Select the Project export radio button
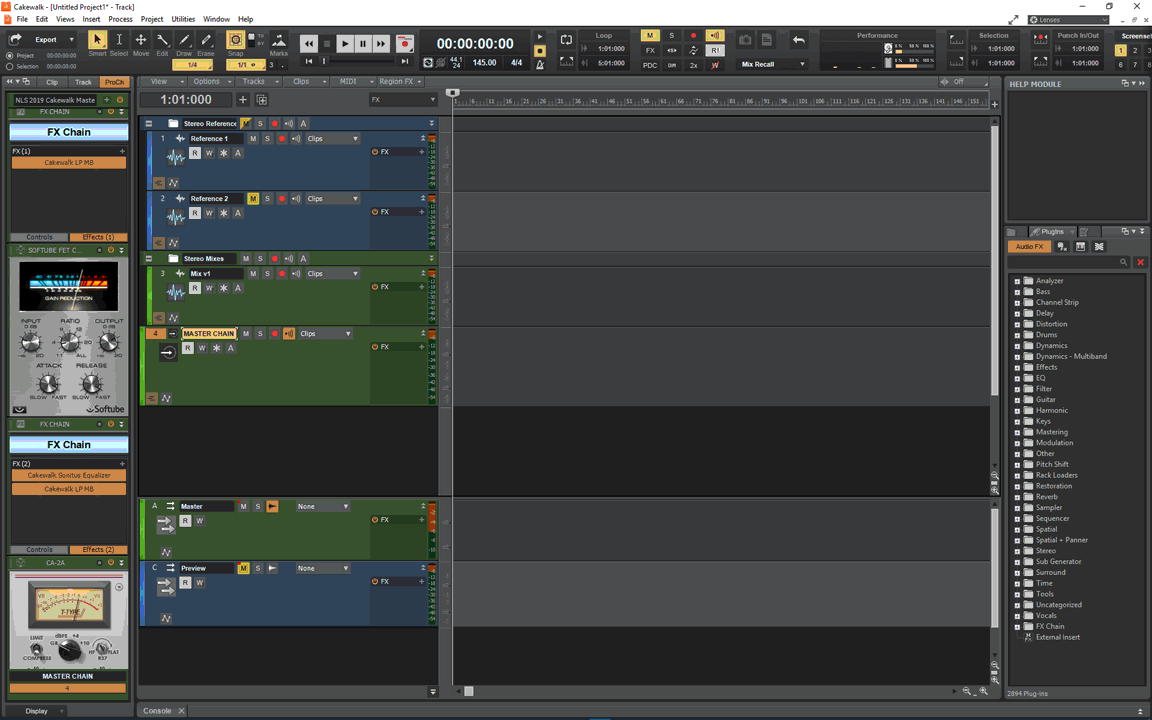1152x720 pixels. [10, 56]
